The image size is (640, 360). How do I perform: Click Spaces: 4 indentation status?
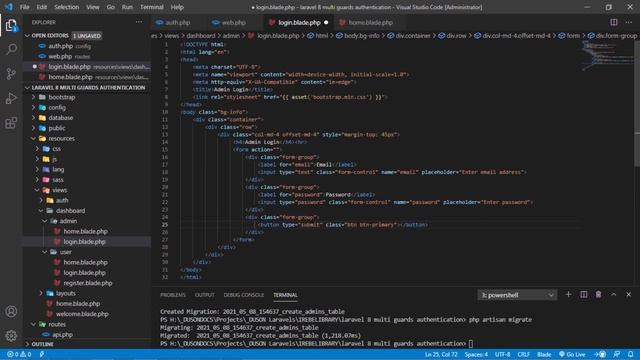(476, 354)
